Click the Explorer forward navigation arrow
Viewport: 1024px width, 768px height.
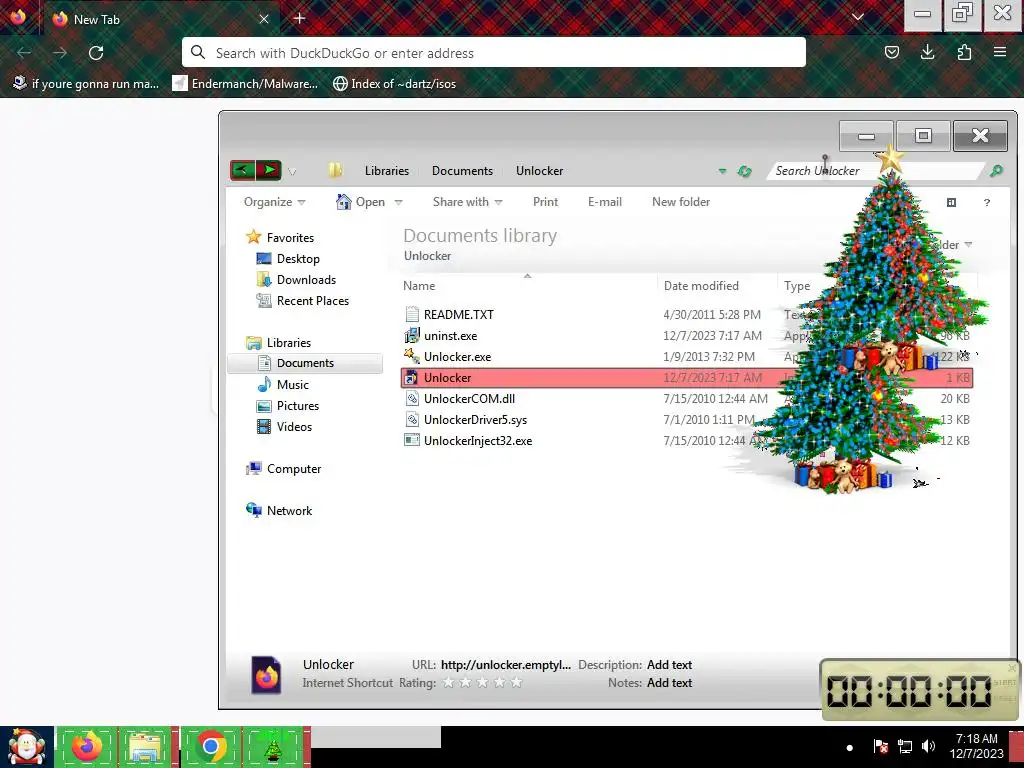point(268,170)
